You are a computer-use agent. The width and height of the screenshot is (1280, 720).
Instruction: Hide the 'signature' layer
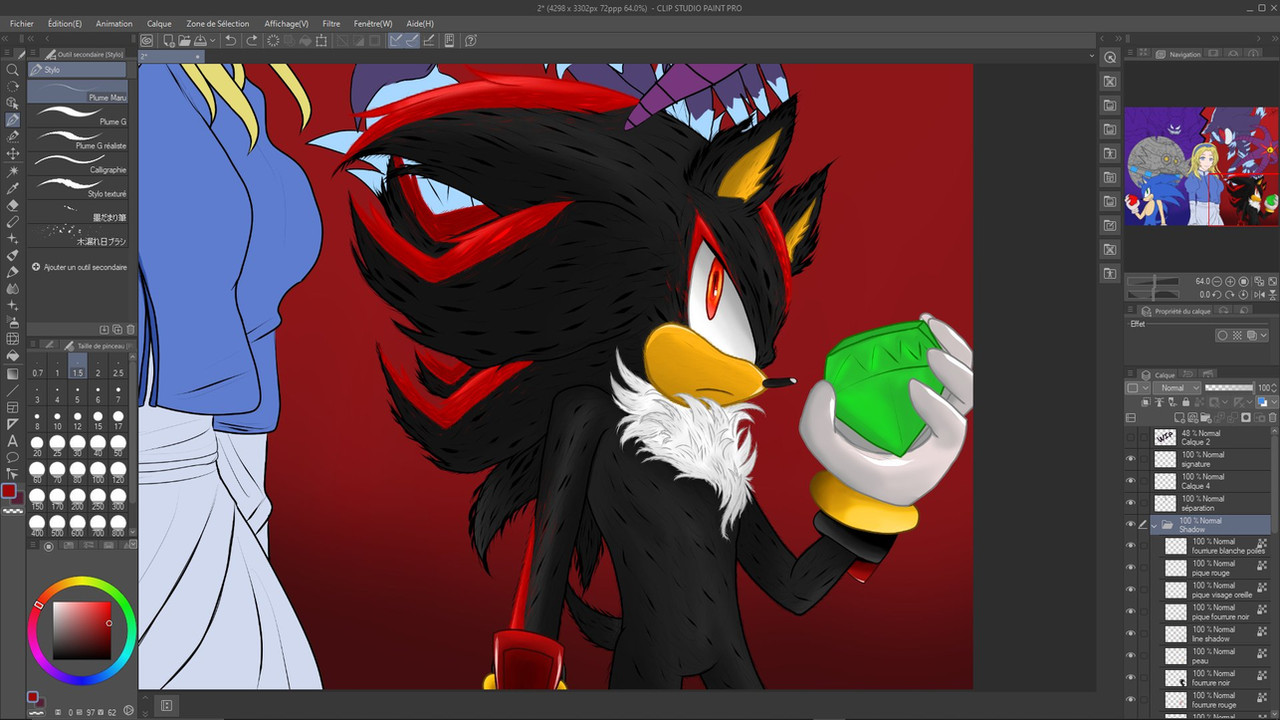[x=1130, y=460]
